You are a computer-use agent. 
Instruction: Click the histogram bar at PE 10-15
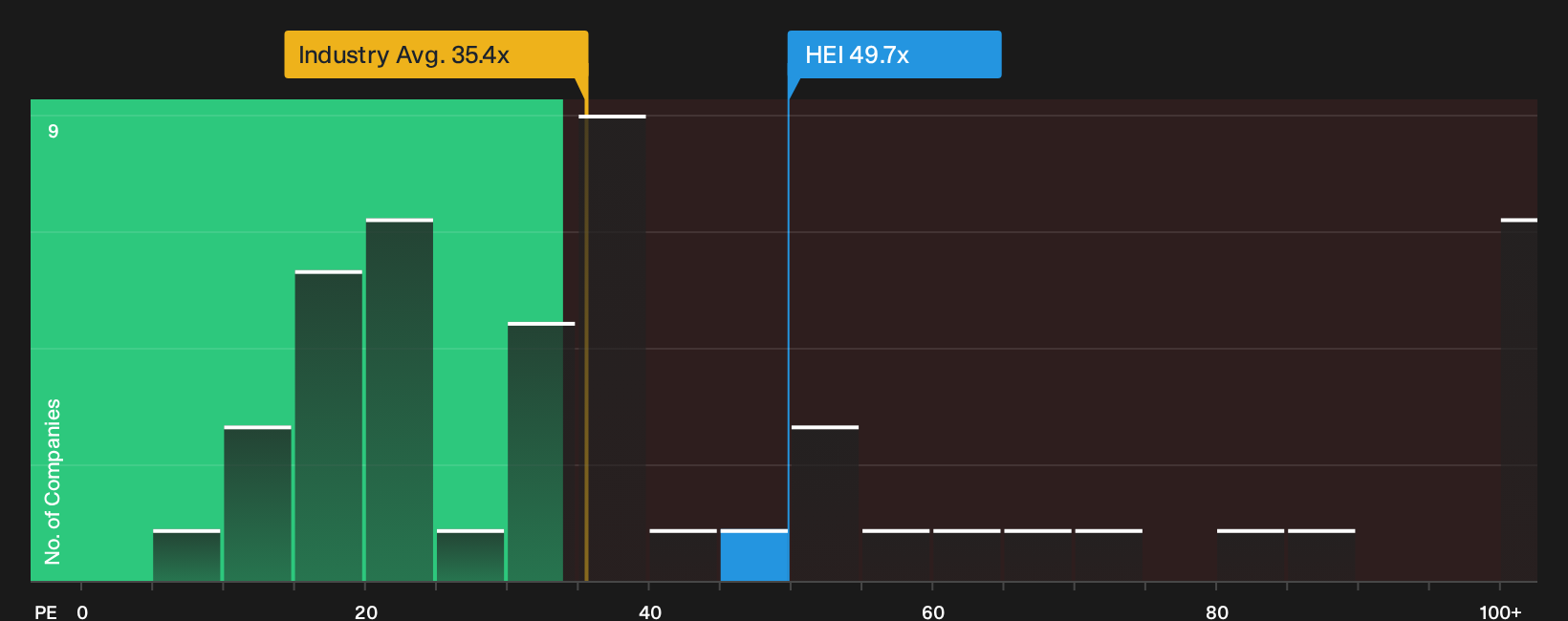point(258,503)
